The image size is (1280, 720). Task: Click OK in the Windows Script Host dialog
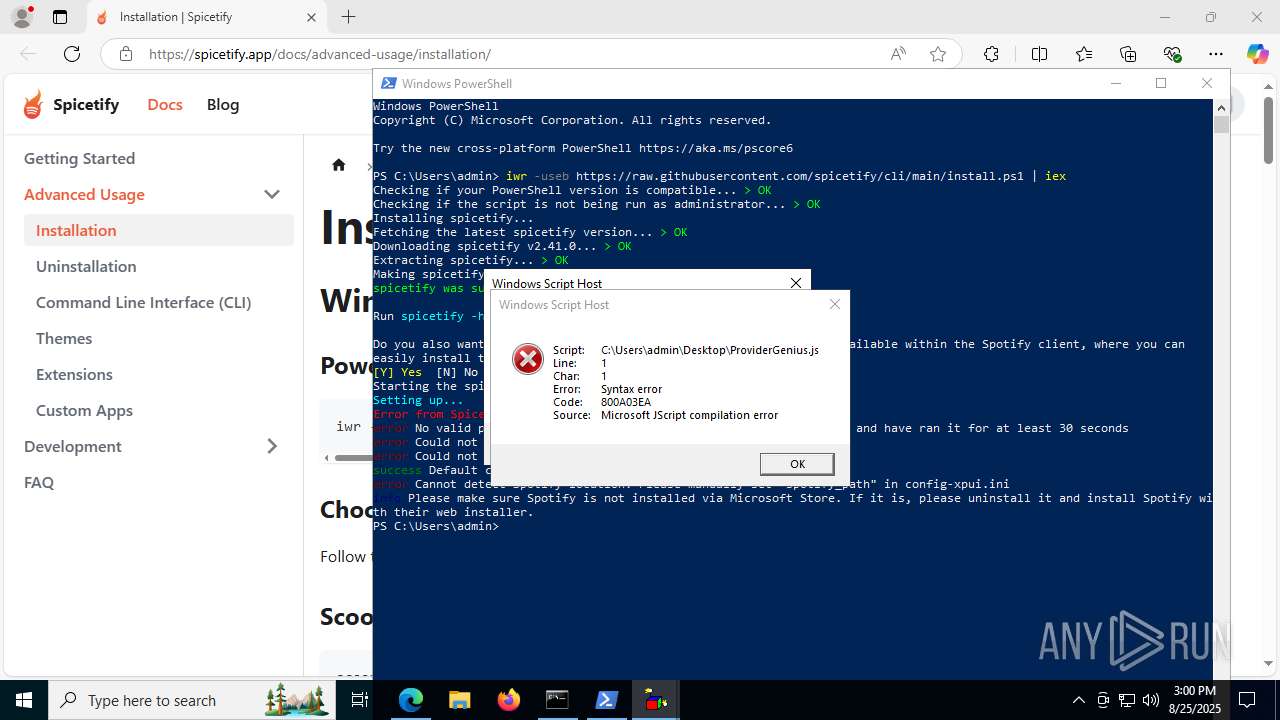tap(797, 464)
